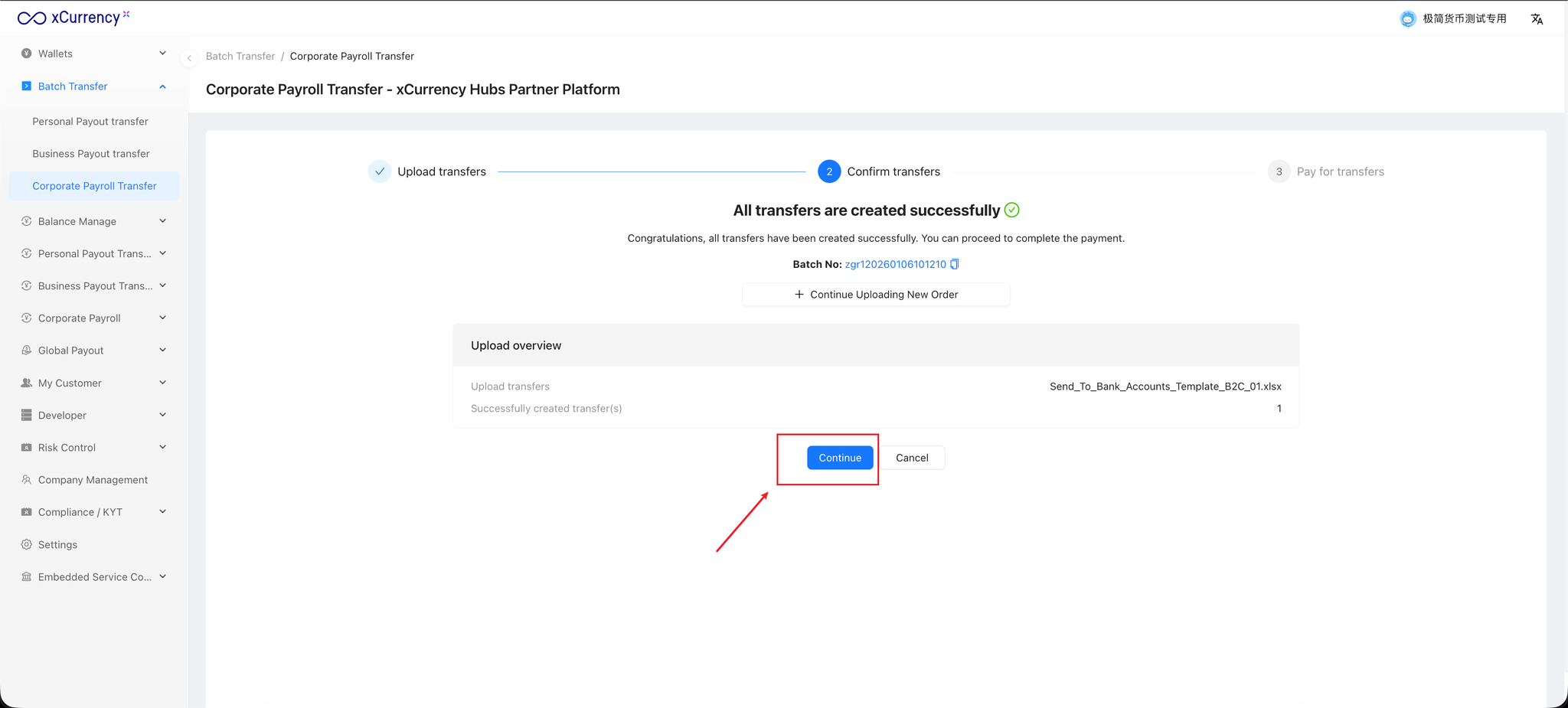Click Continue Uploading New Order button

click(x=876, y=295)
